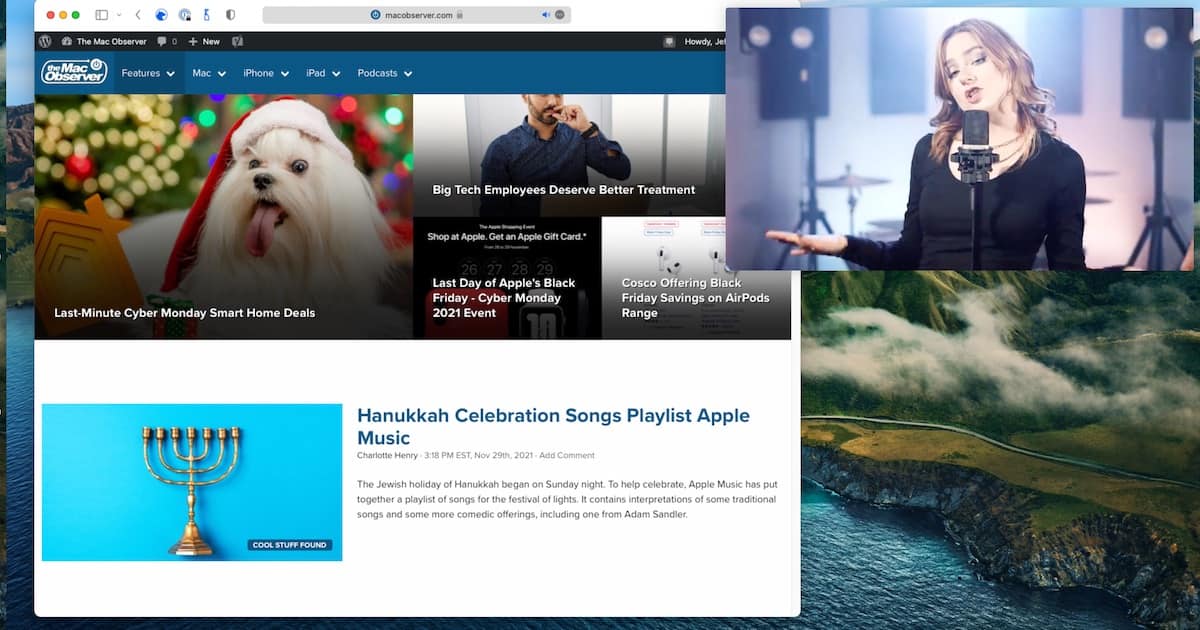1200x630 pixels.
Task: Click the Add Comment link
Action: (x=567, y=455)
